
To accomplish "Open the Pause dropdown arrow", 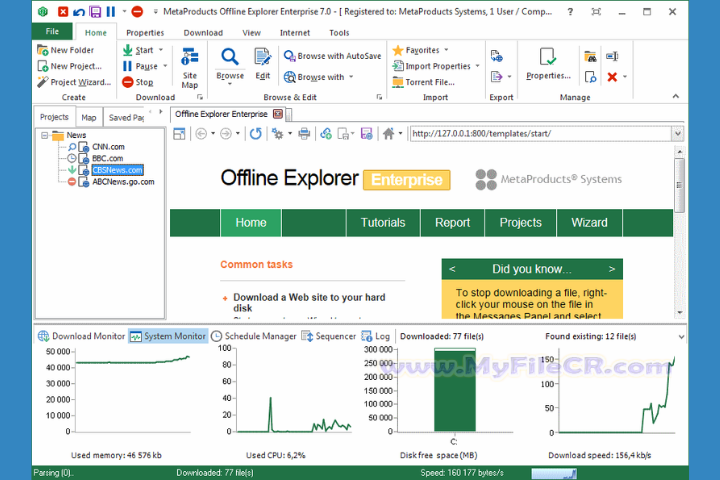I will click(165, 66).
